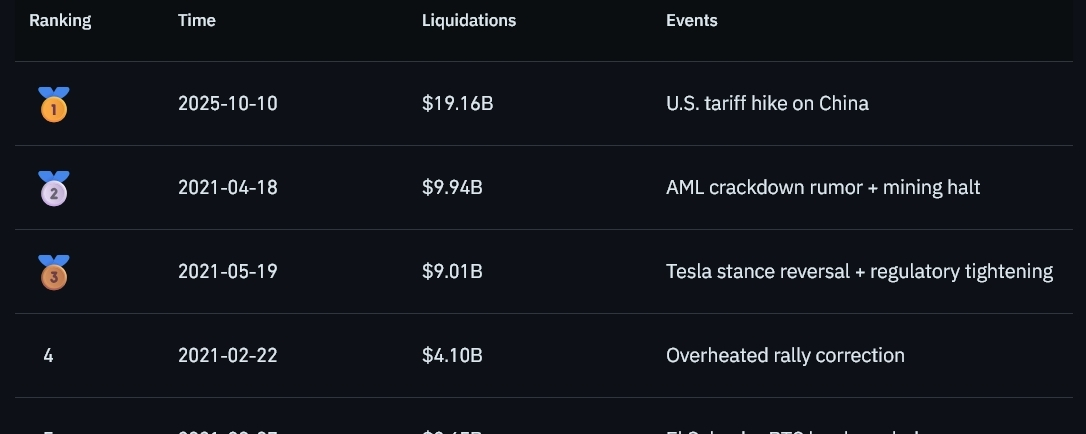The image size is (1086, 434).
Task: Open AML crackdown rumor + mining halt event
Action: [x=823, y=188]
